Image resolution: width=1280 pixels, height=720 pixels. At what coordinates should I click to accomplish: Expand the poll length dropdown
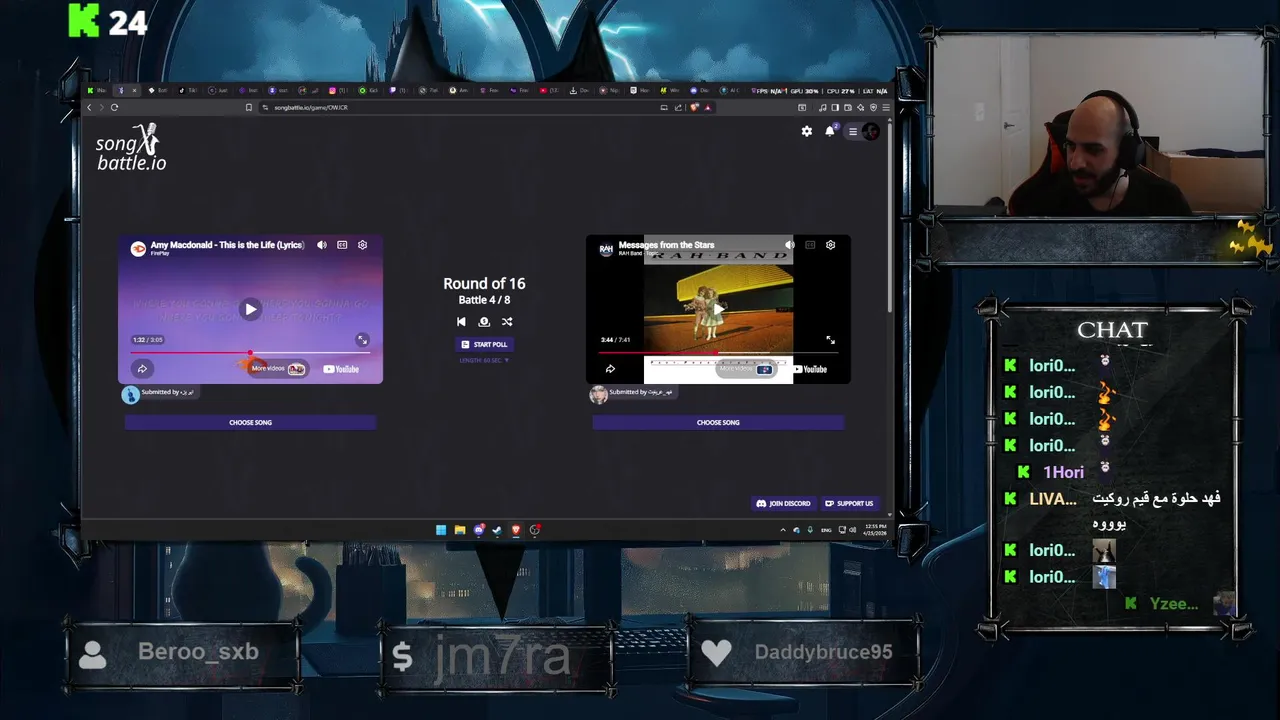(484, 360)
